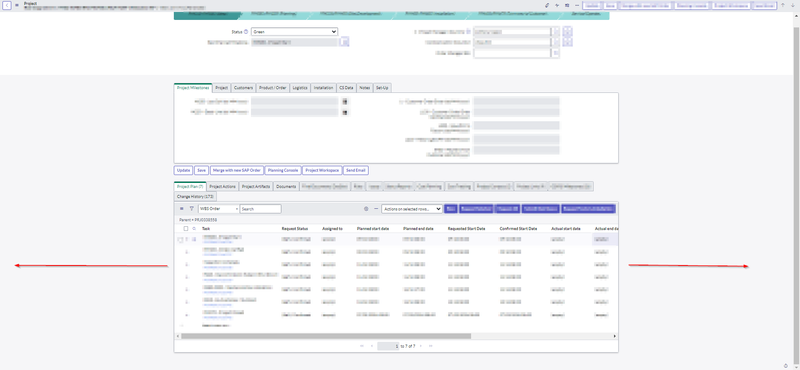This screenshot has width=800, height=370.
Task: Sort by Planned end date column header
Action: (x=418, y=229)
